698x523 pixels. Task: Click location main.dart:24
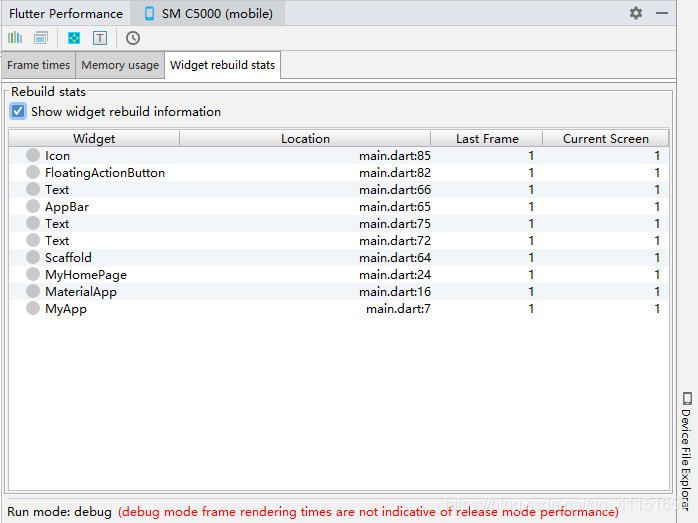pos(395,275)
